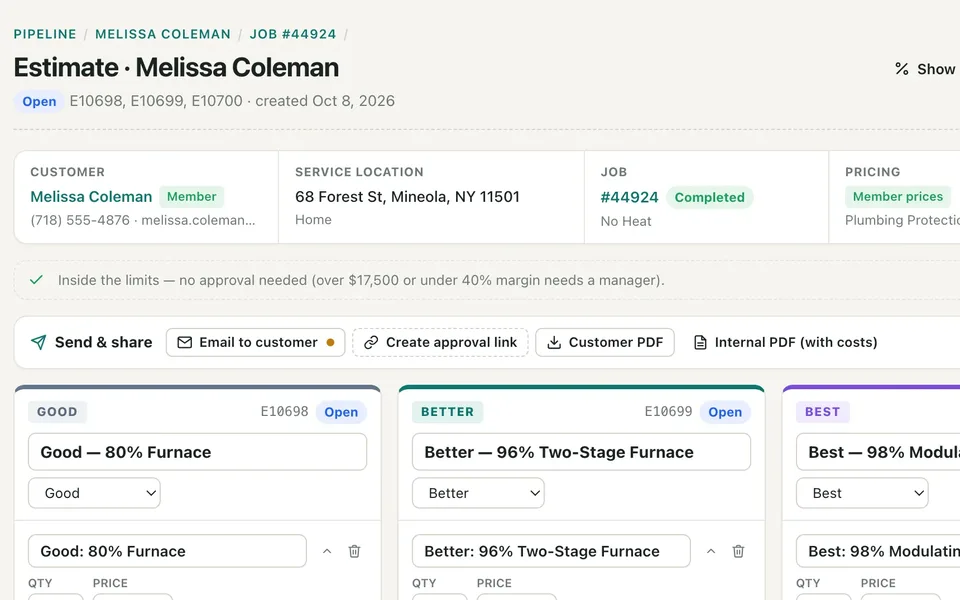Click Open badge on estimate E10699
Screen dimensions: 960x600
tap(725, 412)
